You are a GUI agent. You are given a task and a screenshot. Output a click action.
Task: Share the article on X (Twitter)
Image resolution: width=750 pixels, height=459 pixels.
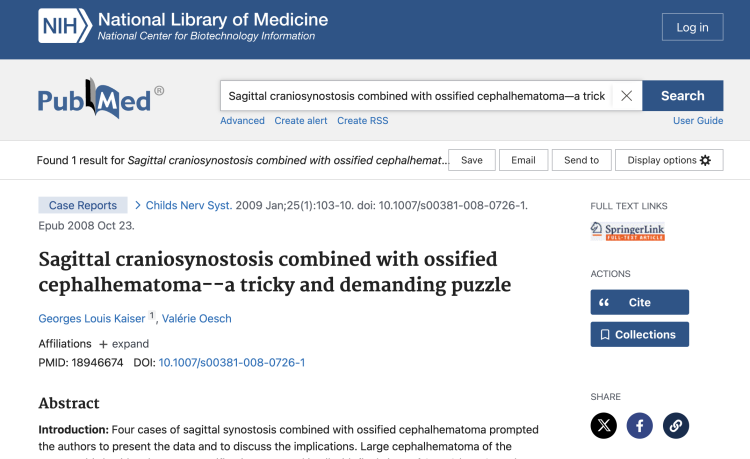(604, 426)
